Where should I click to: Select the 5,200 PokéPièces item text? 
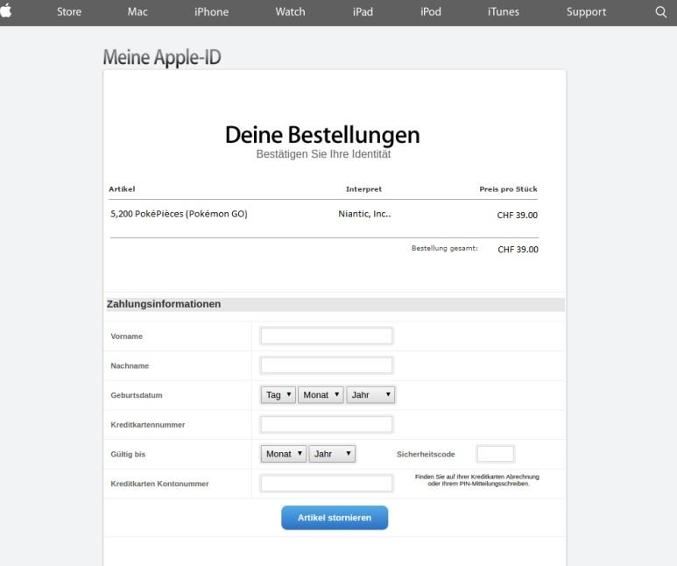tap(179, 214)
